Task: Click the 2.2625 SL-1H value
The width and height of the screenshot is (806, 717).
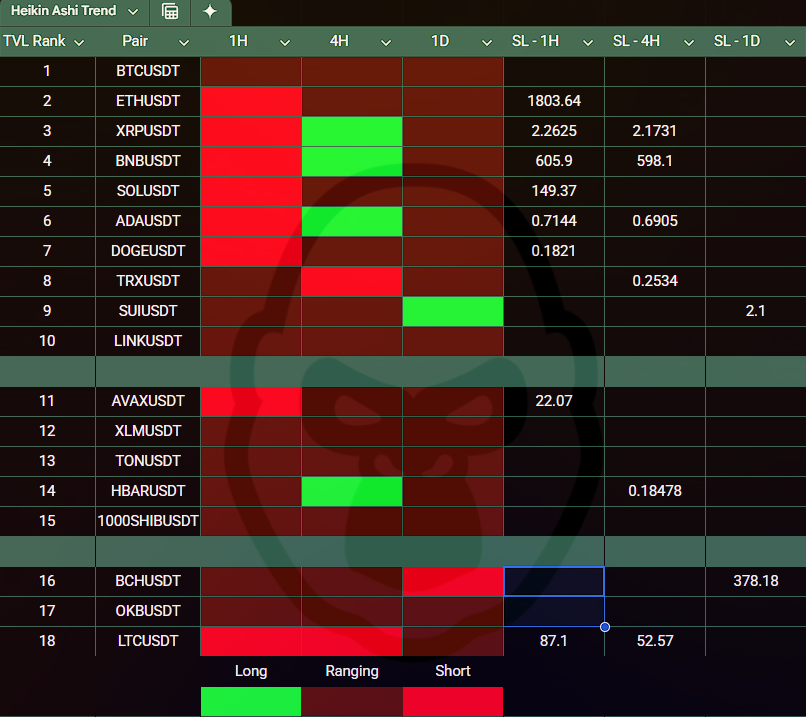Action: pos(554,131)
